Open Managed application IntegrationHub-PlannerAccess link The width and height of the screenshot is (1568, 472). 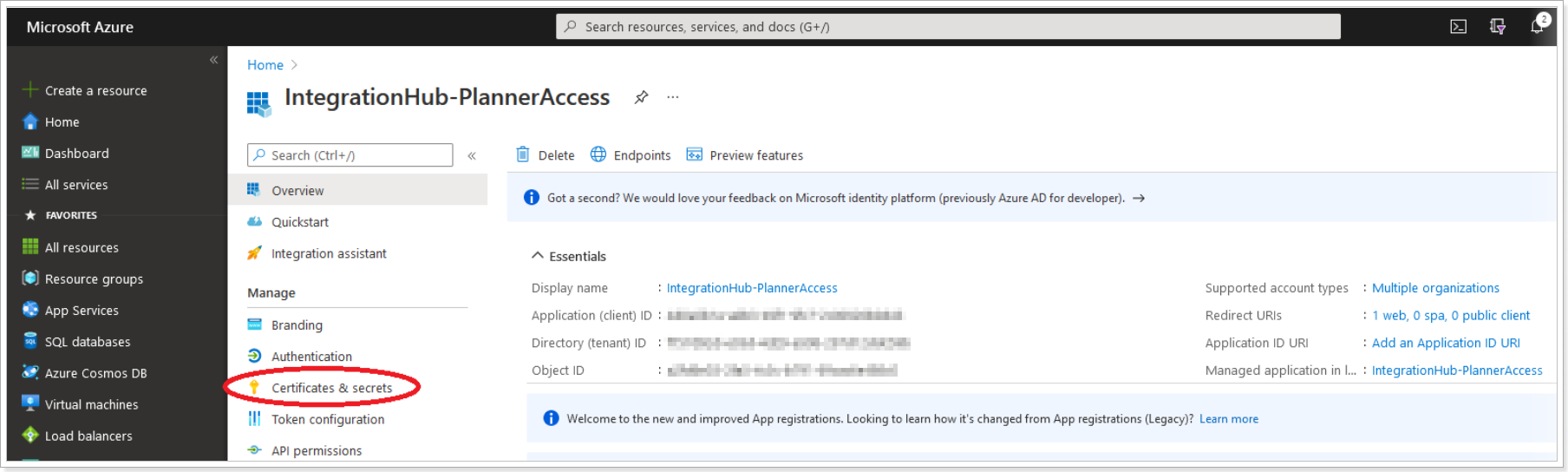tap(1457, 370)
